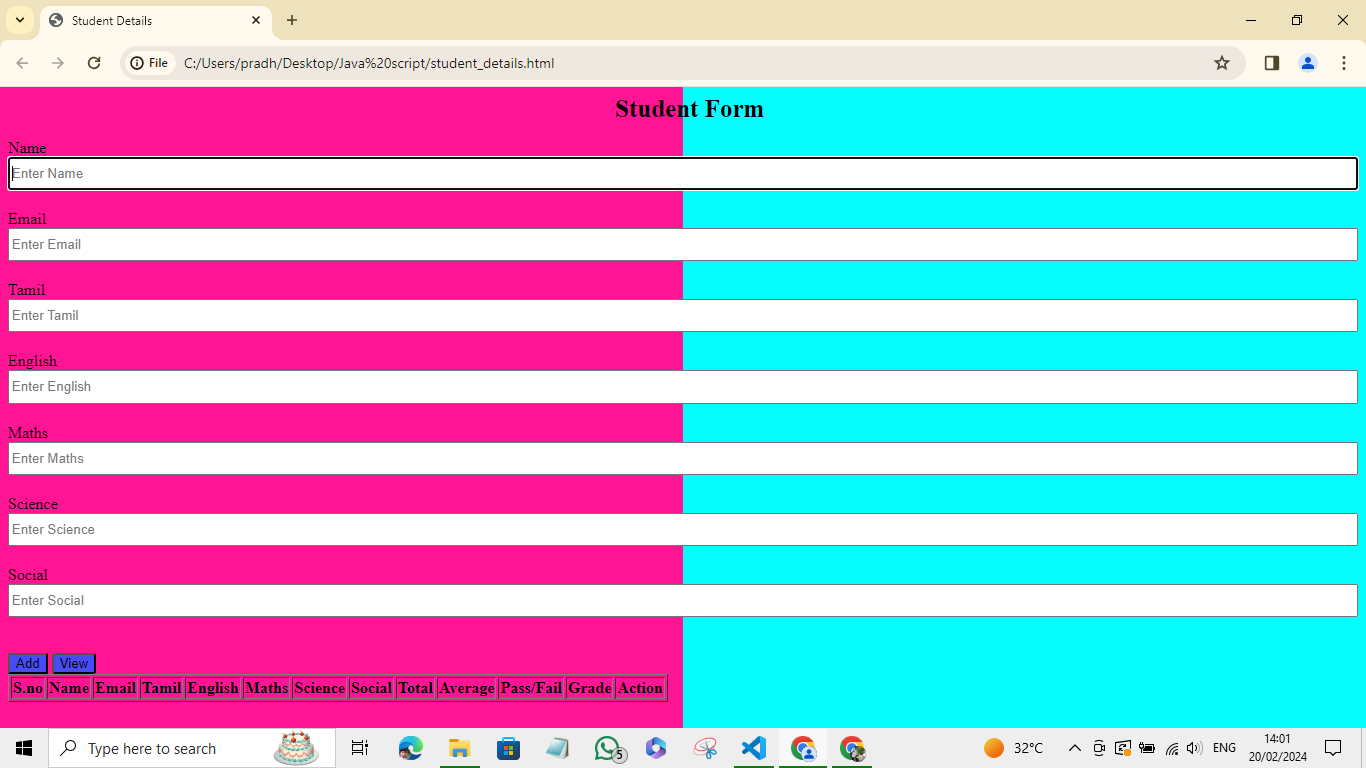Show hidden system tray icons
This screenshot has height=768, width=1366.
(x=1075, y=748)
